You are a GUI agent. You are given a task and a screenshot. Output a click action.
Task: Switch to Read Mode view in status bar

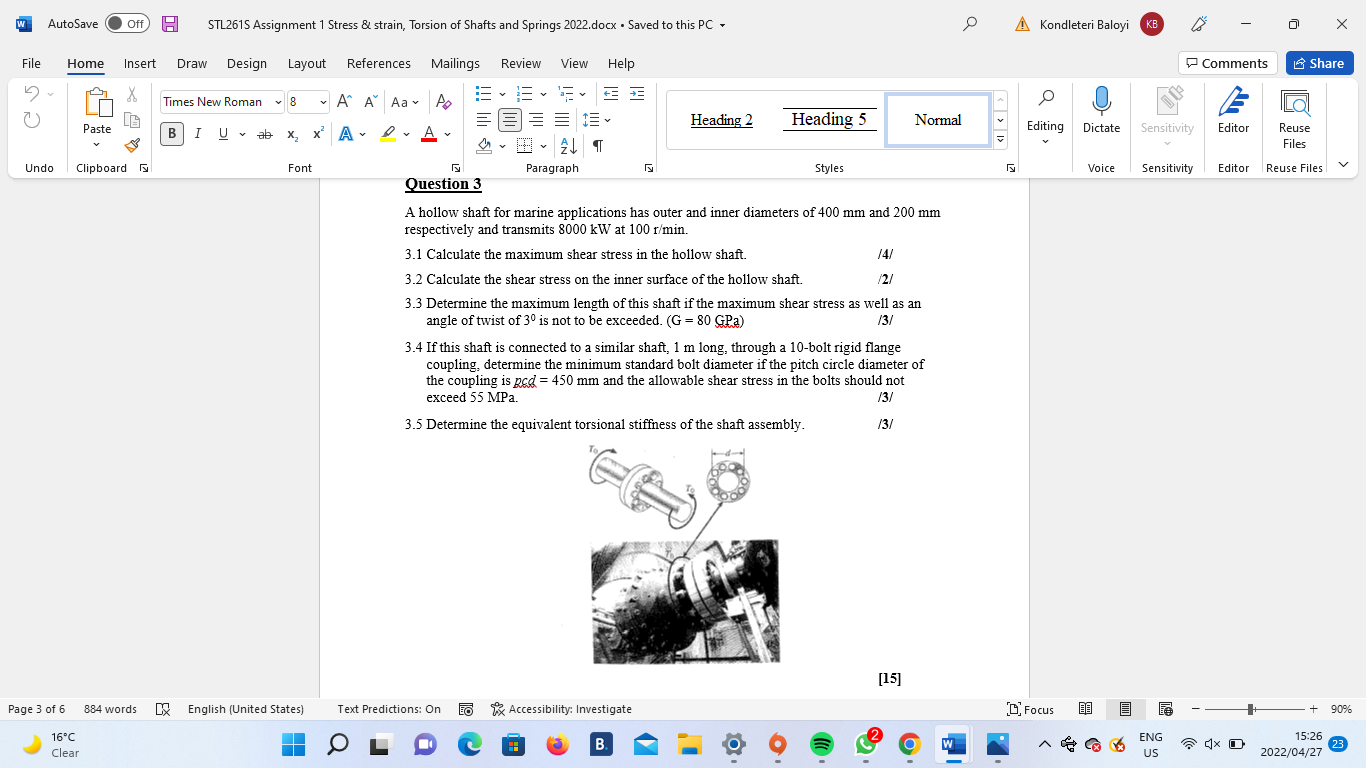tap(1086, 709)
